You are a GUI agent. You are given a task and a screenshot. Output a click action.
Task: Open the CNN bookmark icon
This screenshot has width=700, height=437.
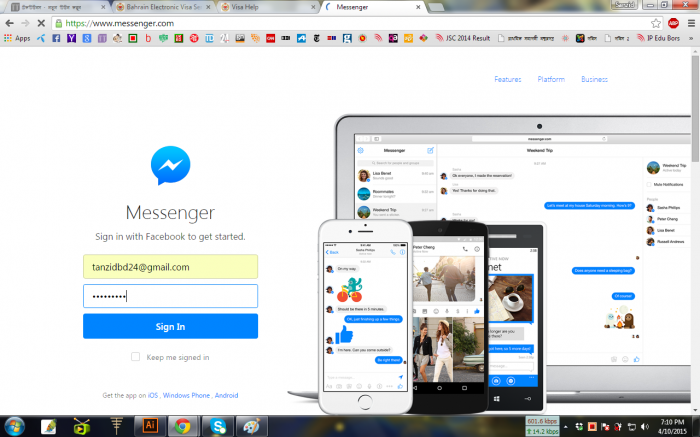click(270, 38)
